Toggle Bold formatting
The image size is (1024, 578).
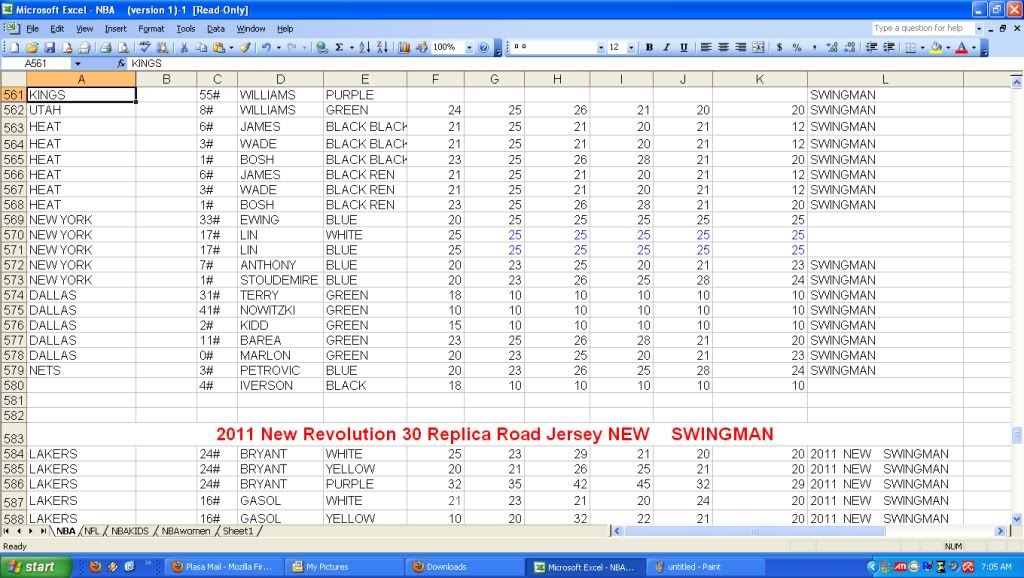(x=649, y=48)
